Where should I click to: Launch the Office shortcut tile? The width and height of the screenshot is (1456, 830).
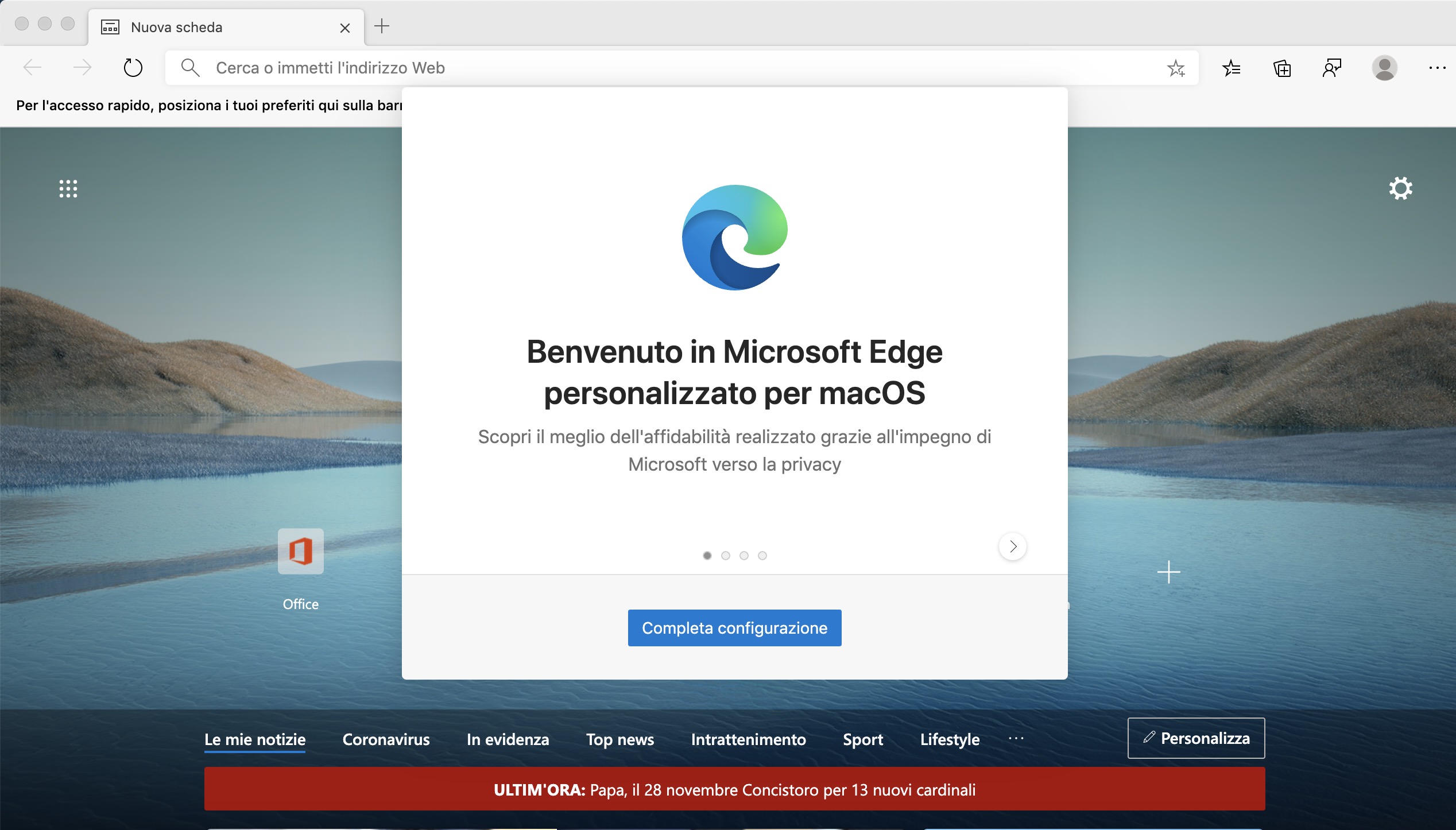[300, 552]
